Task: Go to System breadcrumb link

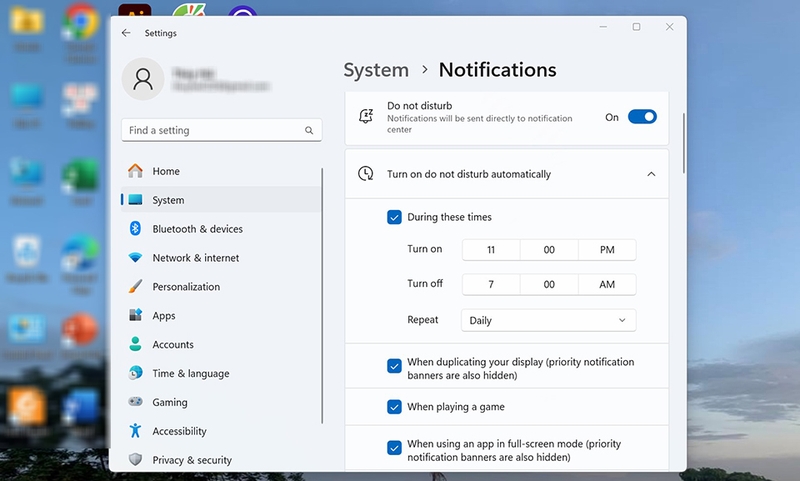Action: [376, 70]
